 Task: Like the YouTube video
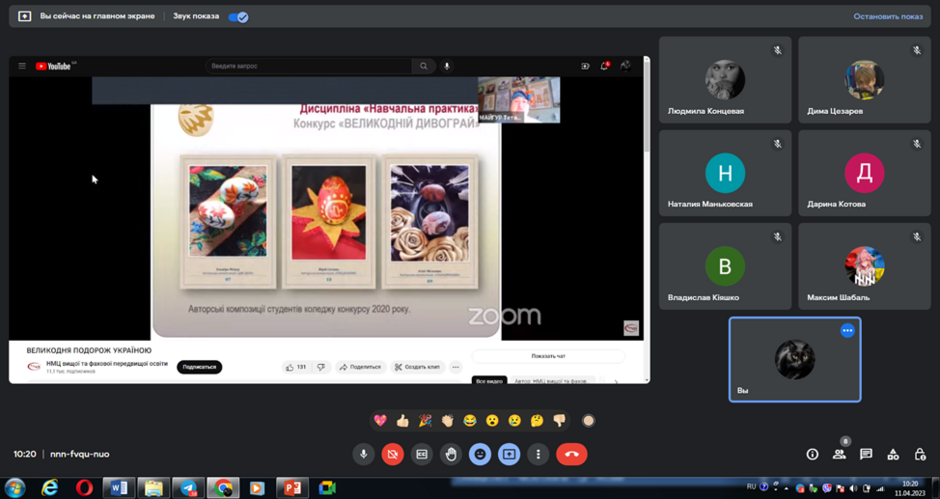click(297, 367)
